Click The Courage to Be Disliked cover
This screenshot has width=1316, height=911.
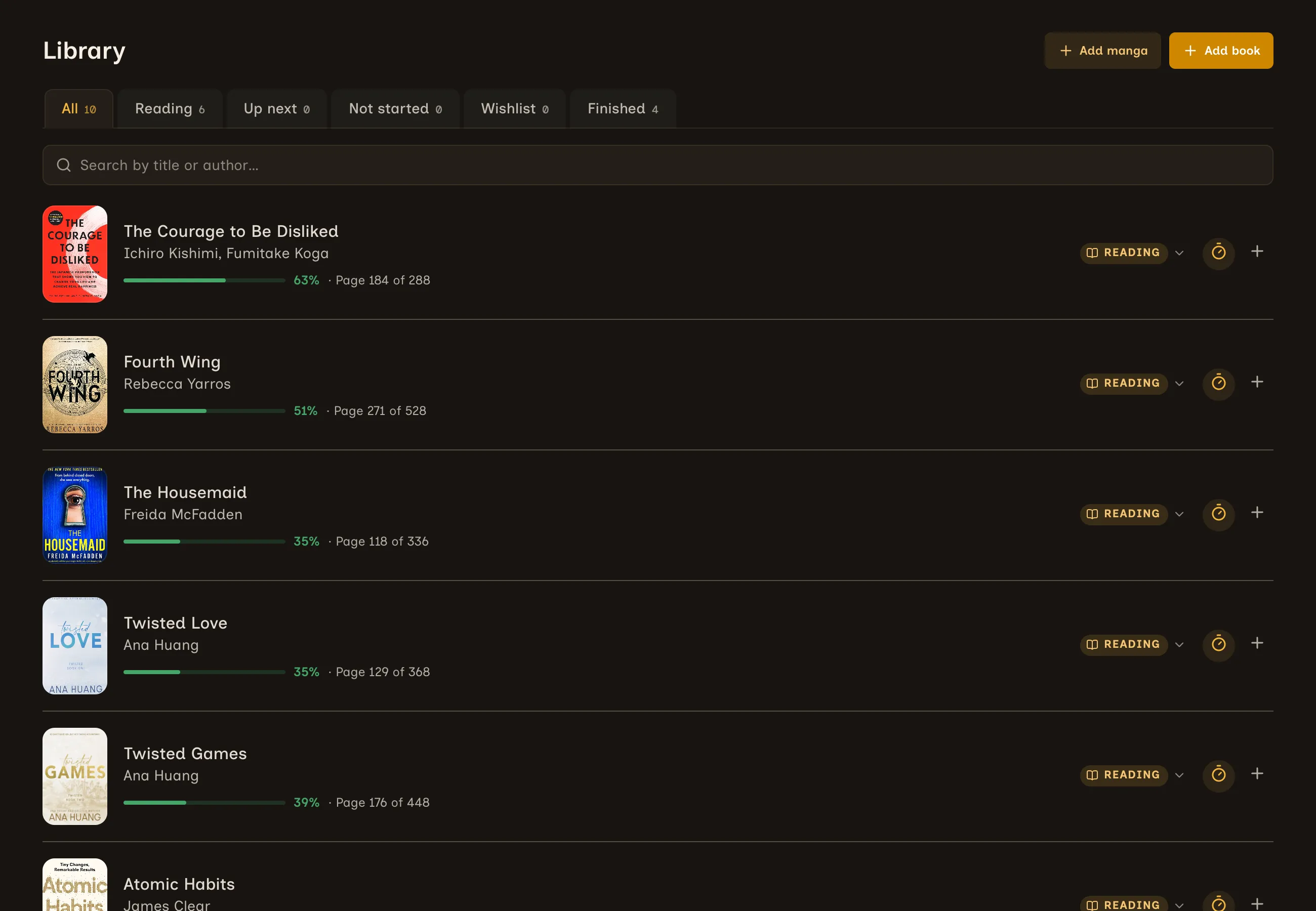point(75,254)
